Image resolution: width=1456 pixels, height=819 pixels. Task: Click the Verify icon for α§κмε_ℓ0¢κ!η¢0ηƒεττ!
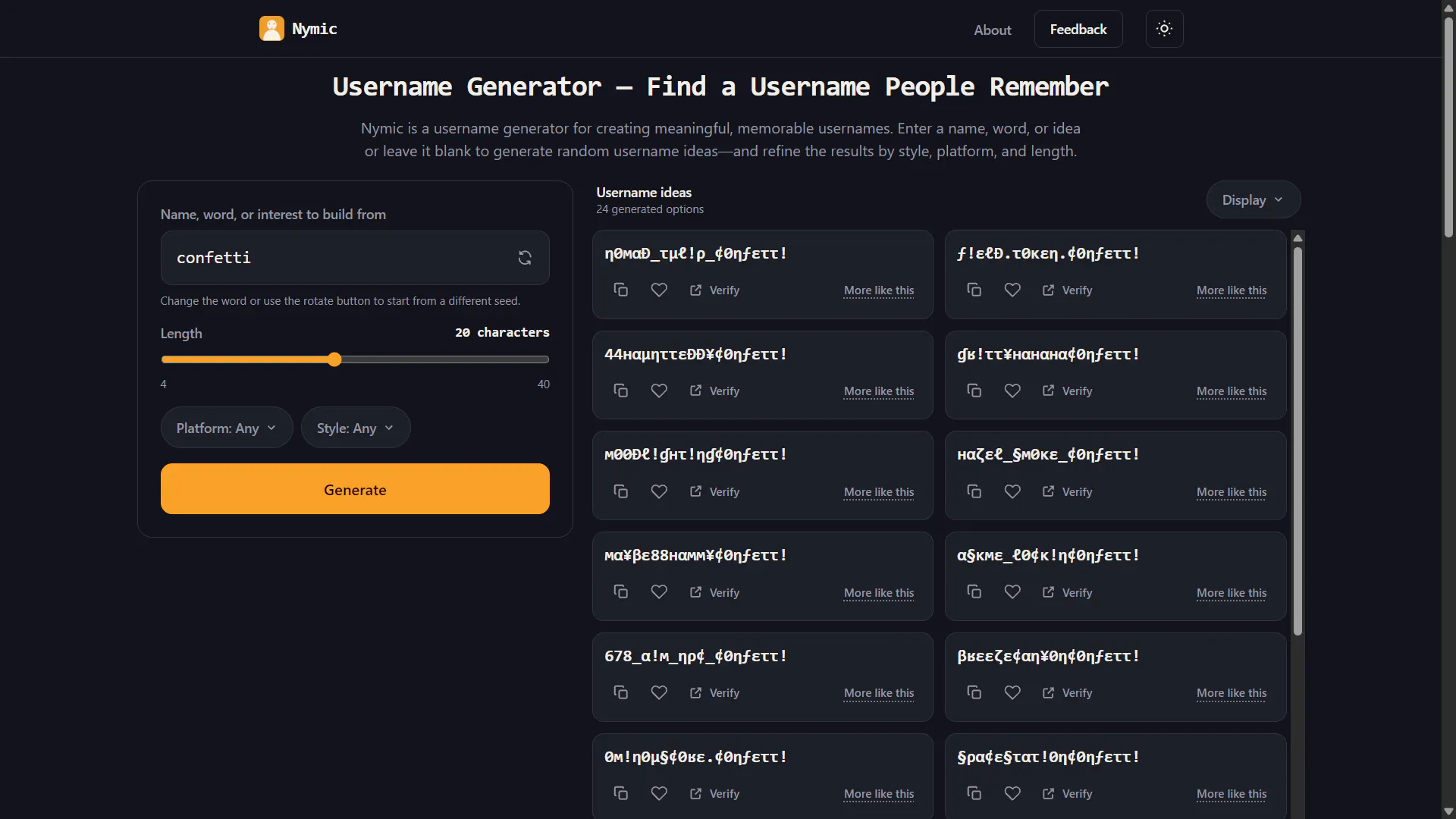pyautogui.click(x=1049, y=592)
